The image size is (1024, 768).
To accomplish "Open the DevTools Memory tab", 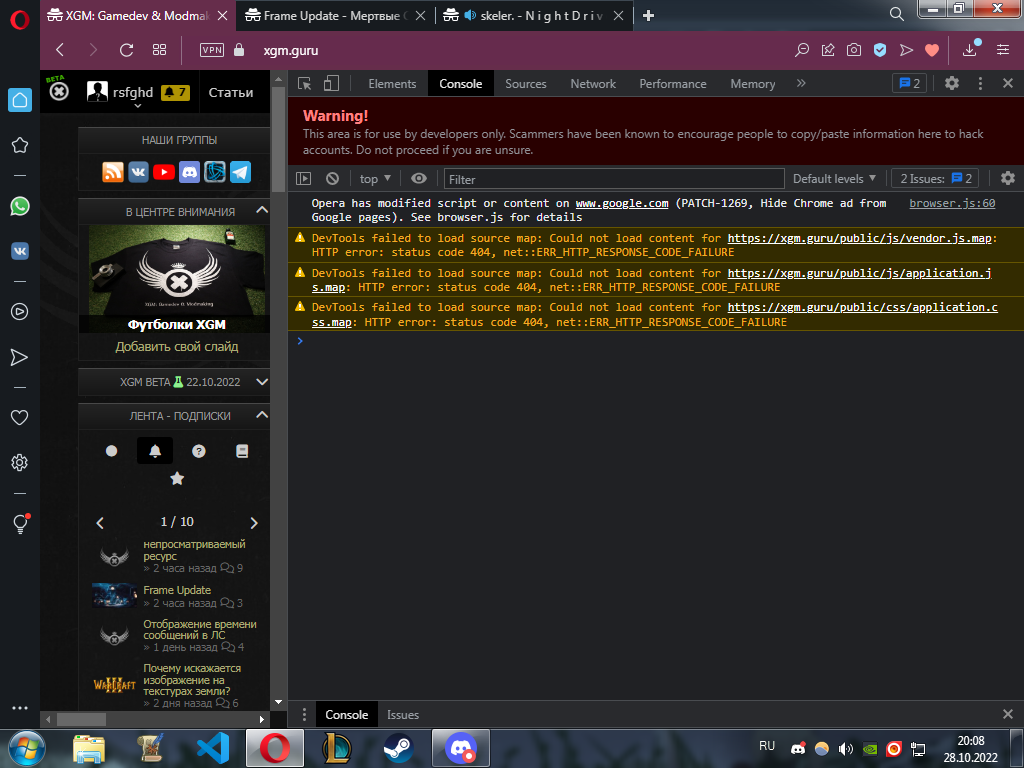I will (x=752, y=84).
